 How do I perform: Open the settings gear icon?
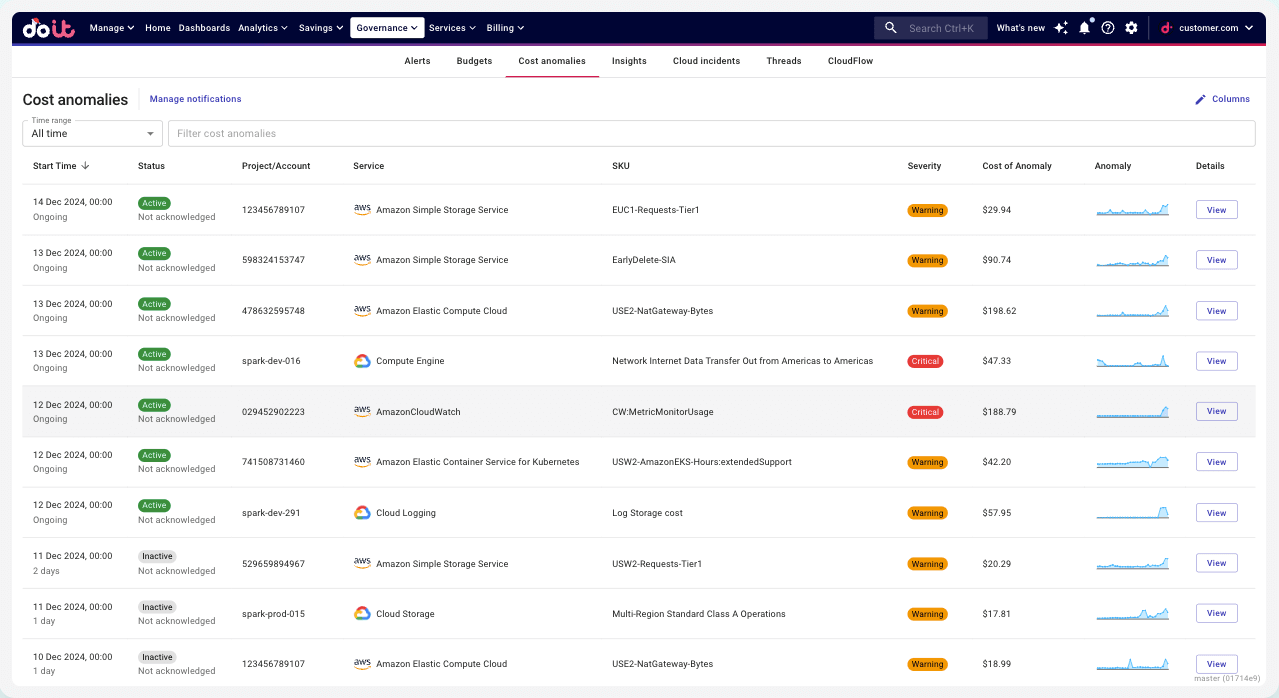[x=1131, y=28]
